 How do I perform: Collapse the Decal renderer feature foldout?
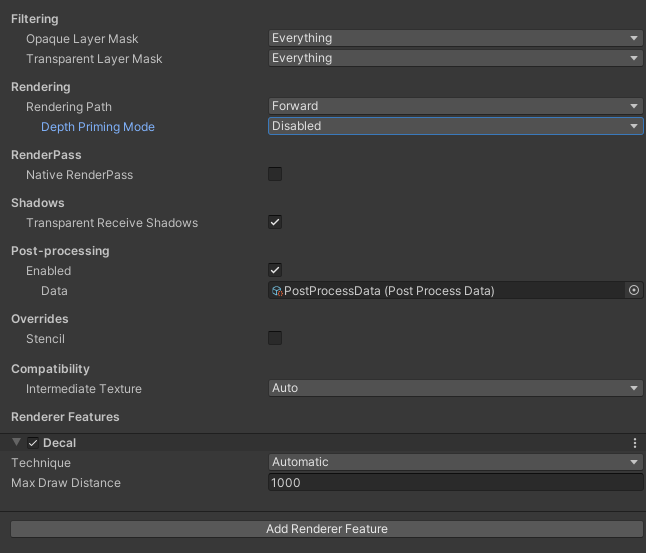[x=16, y=443]
